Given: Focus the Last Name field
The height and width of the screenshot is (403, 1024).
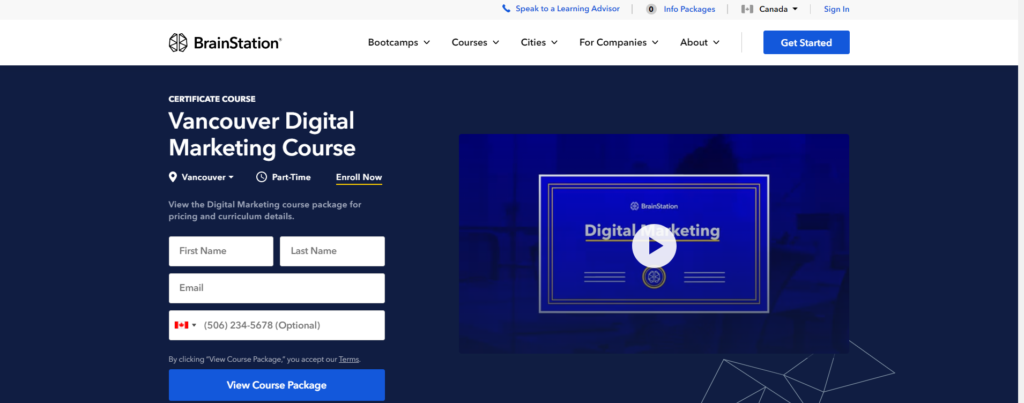Looking at the screenshot, I should [332, 251].
